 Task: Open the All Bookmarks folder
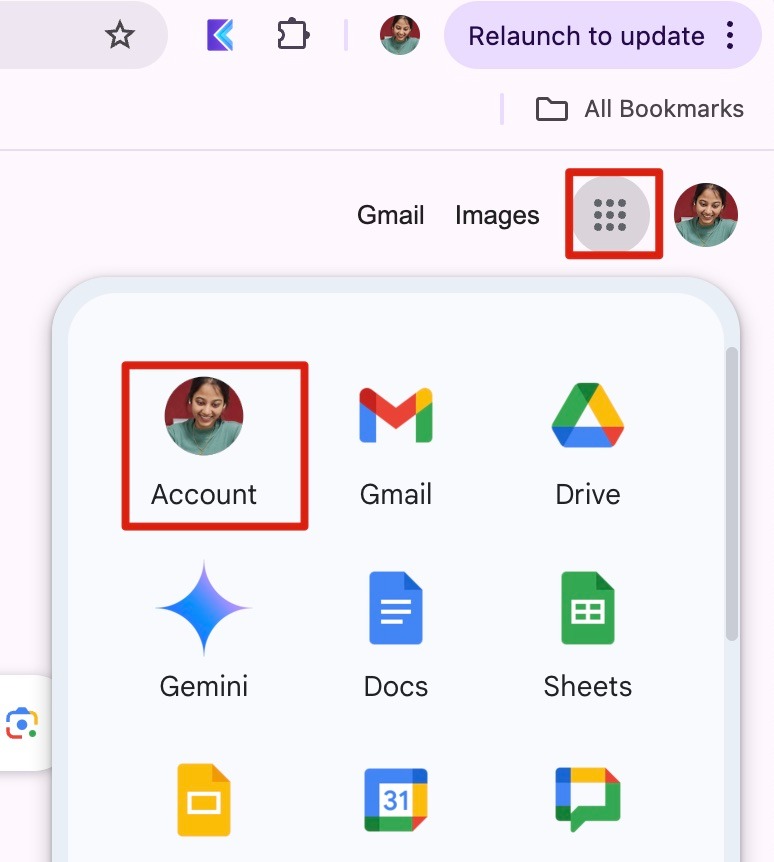[639, 109]
